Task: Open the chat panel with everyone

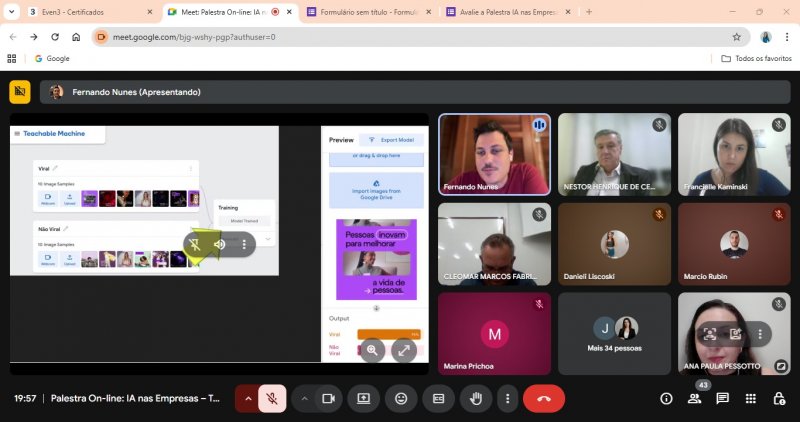Action: [722, 398]
